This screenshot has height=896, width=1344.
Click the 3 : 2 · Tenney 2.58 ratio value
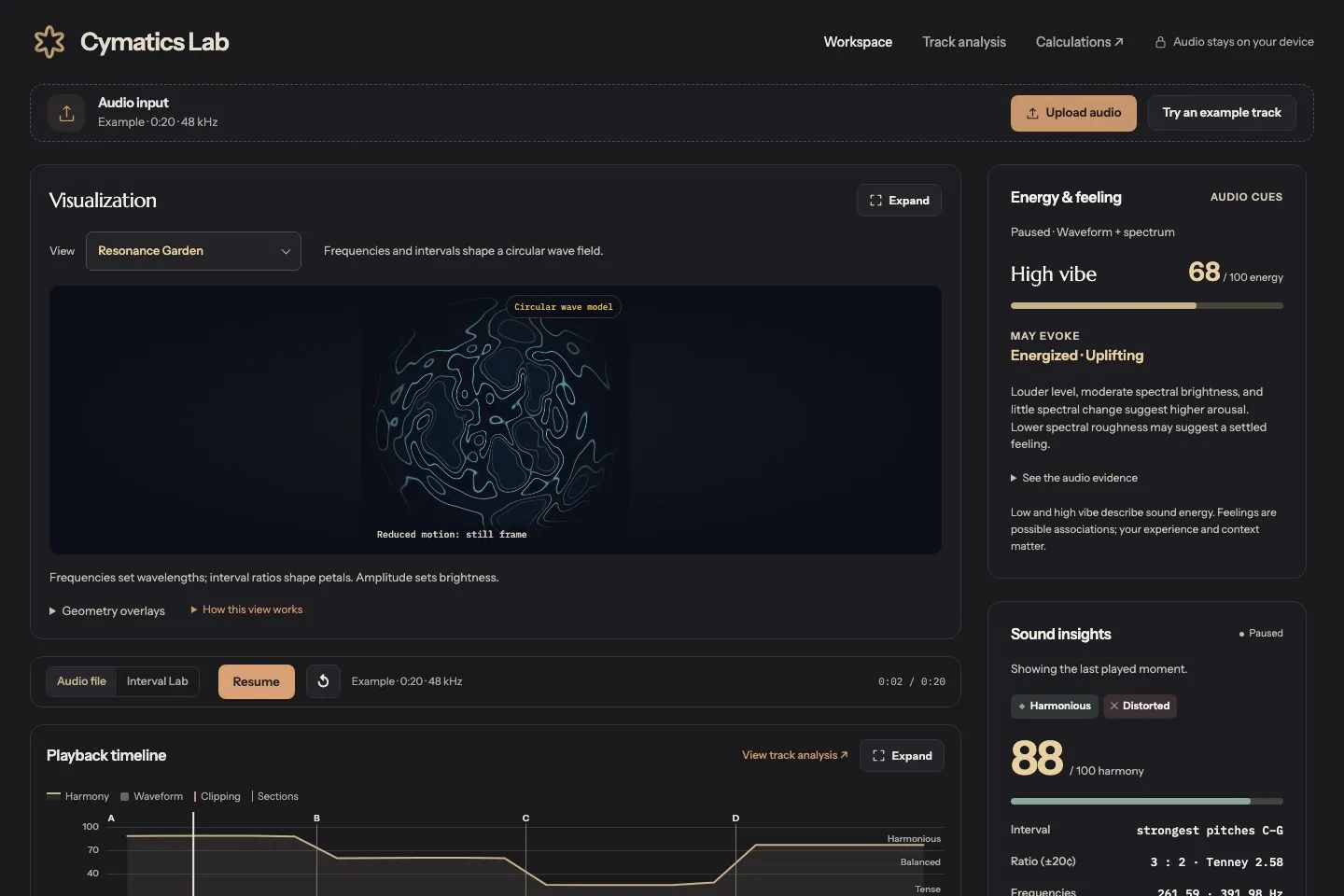tap(1217, 862)
